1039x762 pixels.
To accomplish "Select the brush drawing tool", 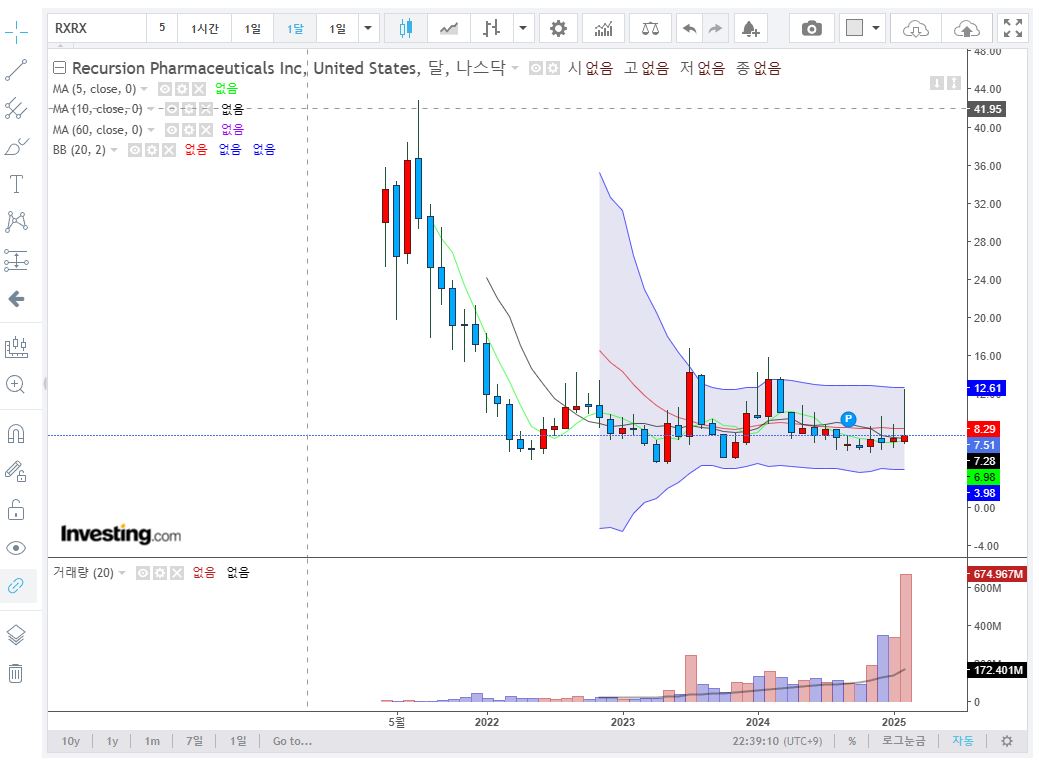I will click(16, 146).
